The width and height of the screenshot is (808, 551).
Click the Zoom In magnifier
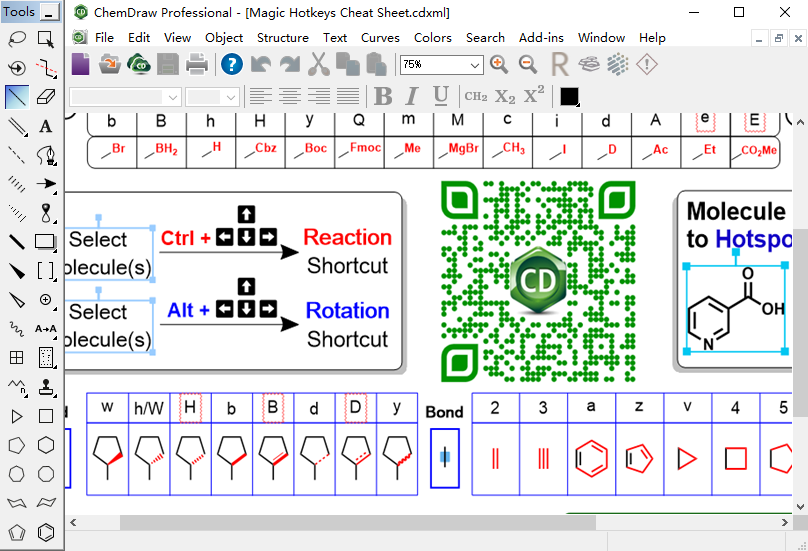[498, 64]
